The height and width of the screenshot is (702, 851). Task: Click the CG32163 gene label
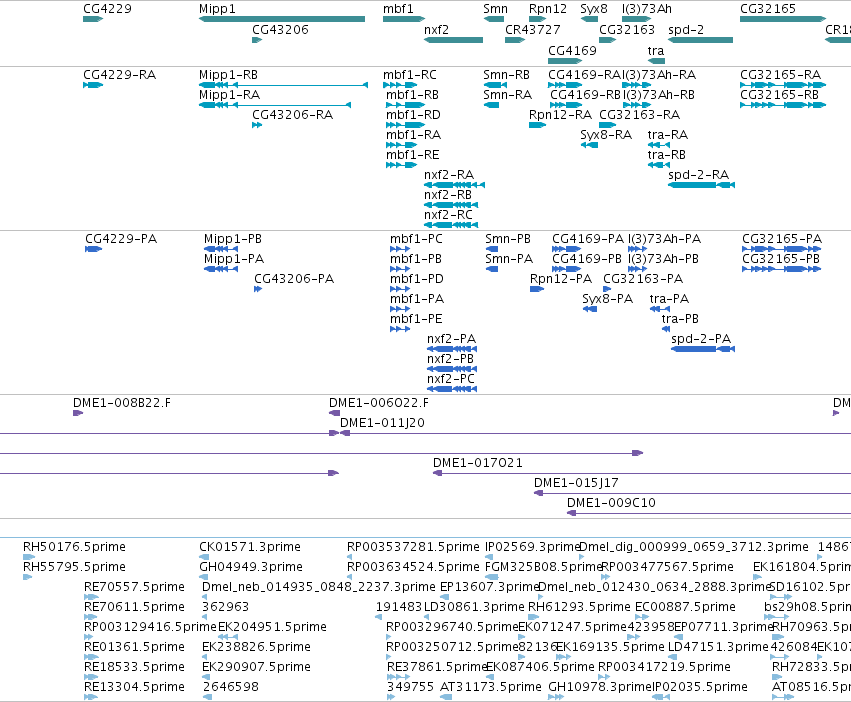627,29
